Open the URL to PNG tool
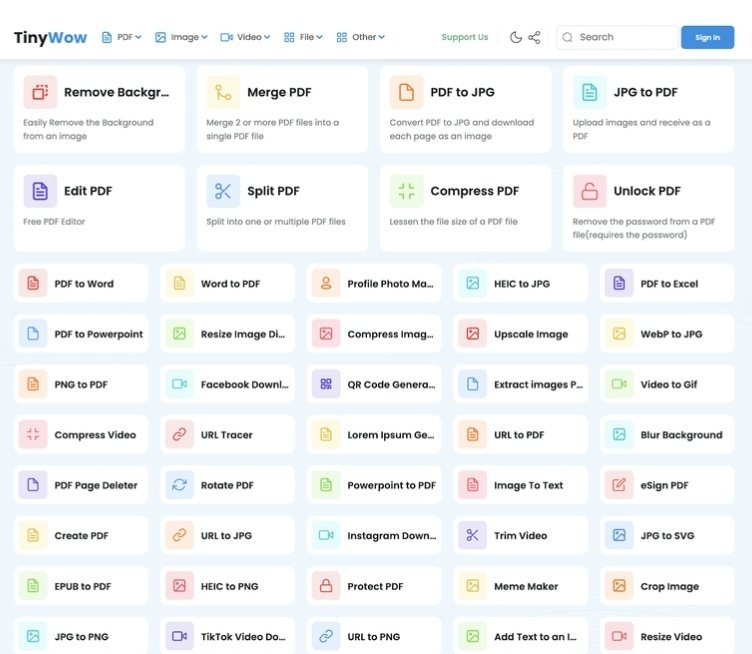 click(374, 636)
